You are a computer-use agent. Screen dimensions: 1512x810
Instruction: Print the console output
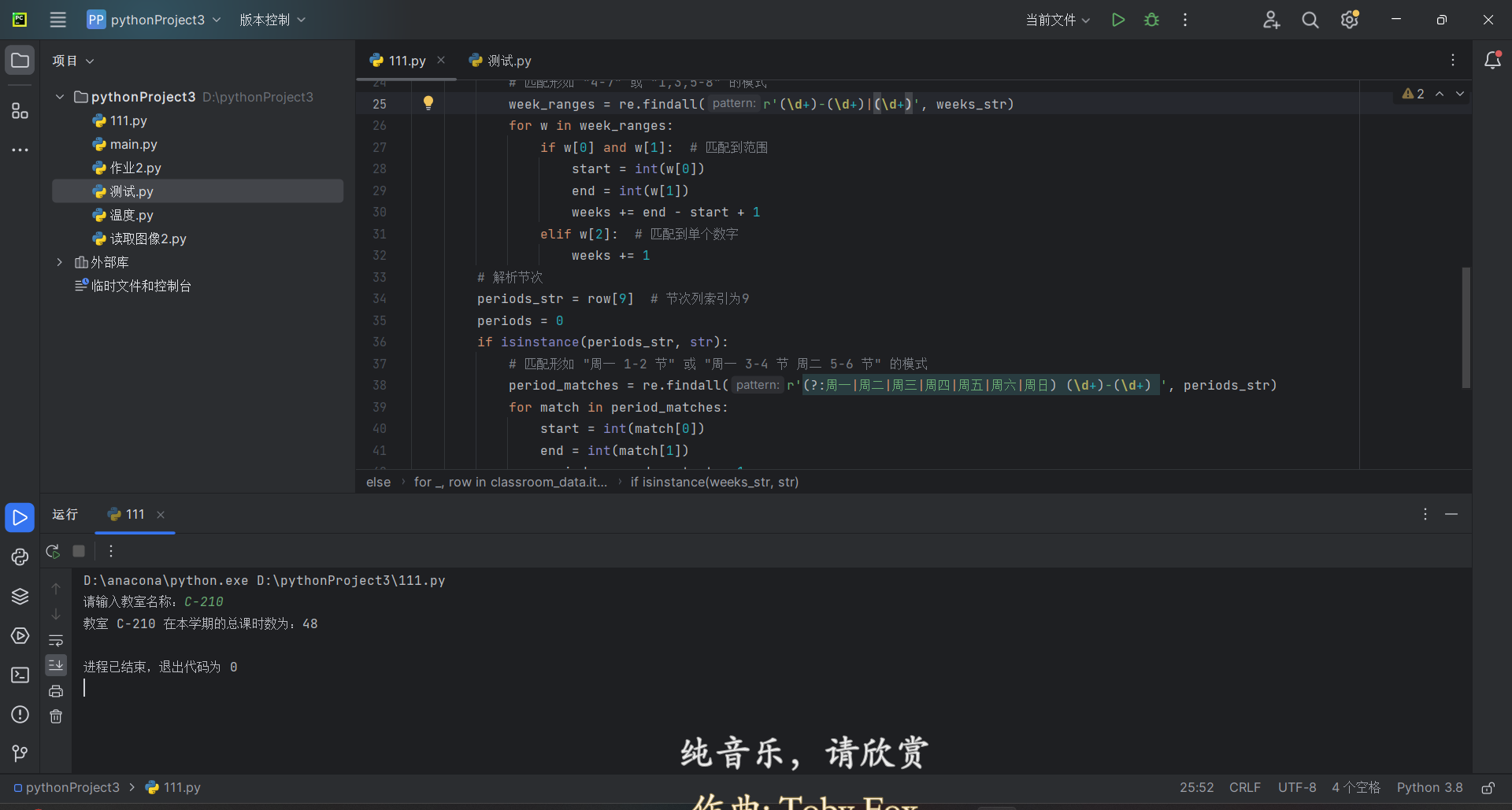tap(56, 691)
